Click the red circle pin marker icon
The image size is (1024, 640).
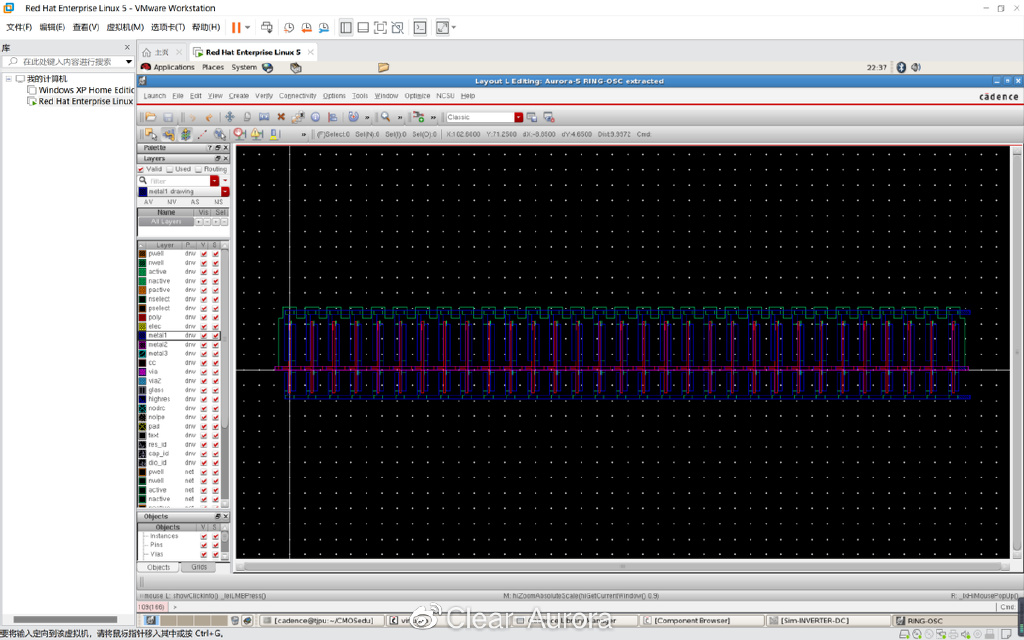[240, 134]
